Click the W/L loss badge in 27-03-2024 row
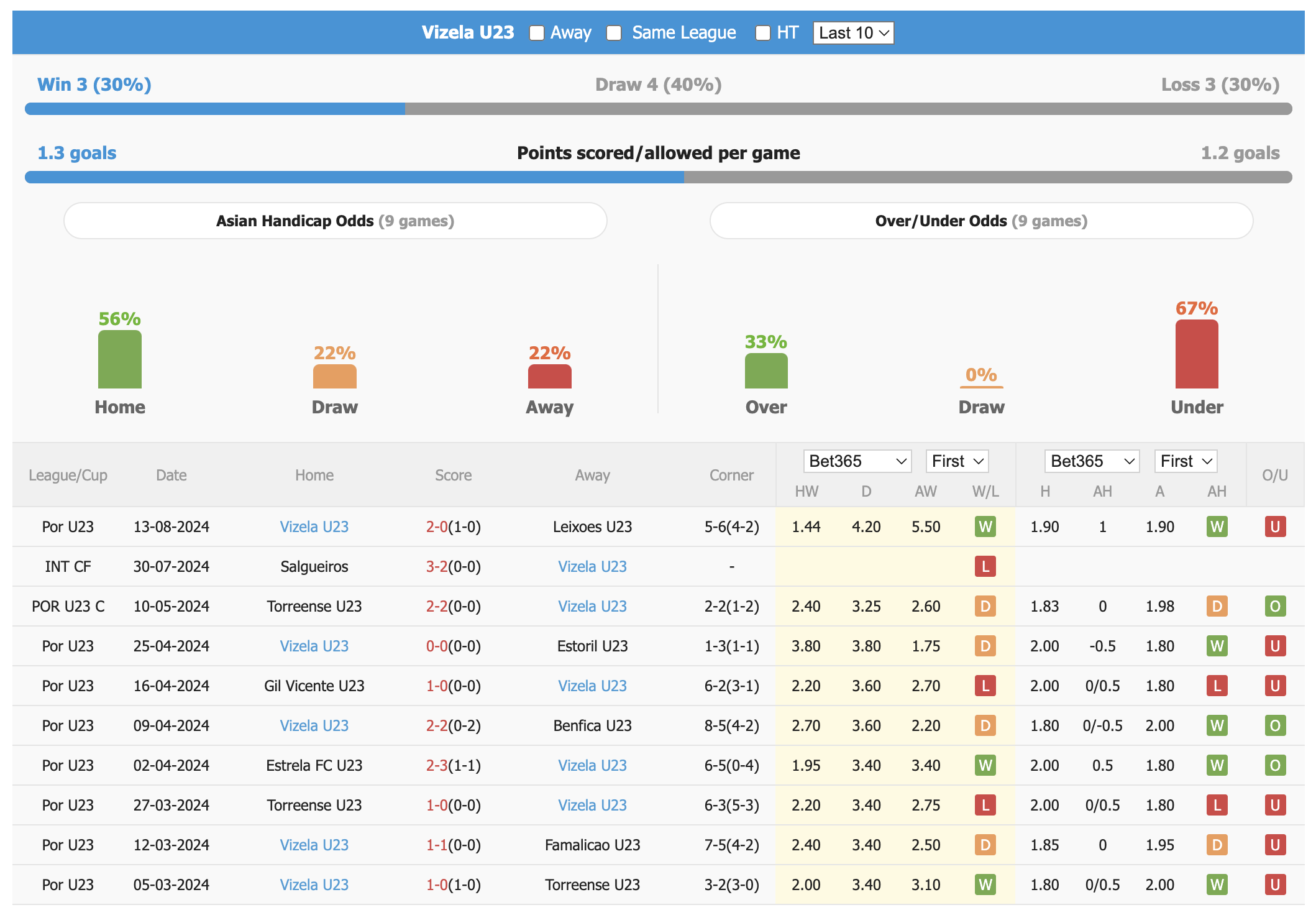This screenshot has width=1316, height=910. [985, 805]
